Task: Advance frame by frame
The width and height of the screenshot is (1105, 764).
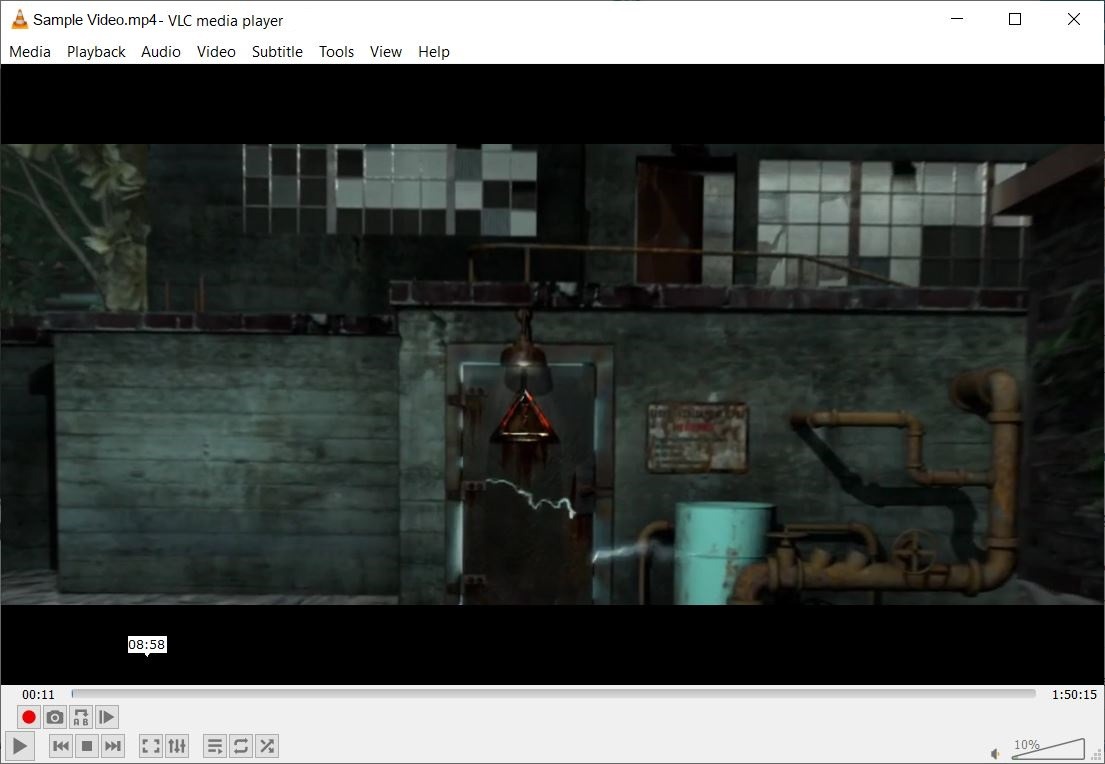Action: click(x=107, y=717)
